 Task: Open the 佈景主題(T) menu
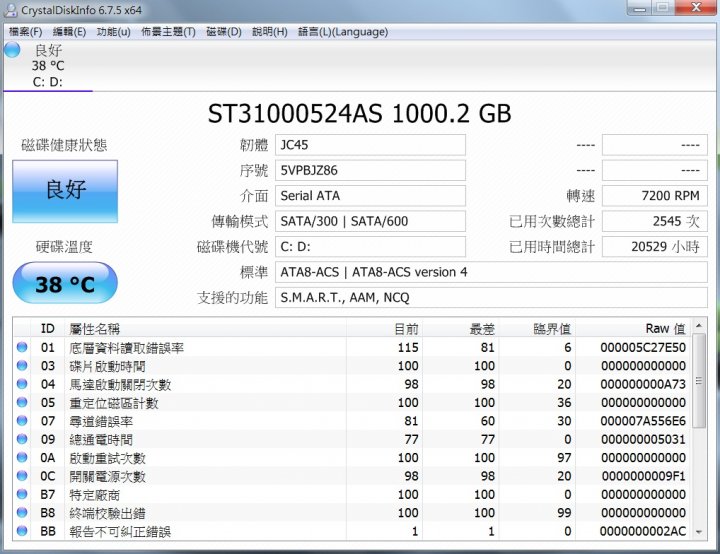pos(168,32)
